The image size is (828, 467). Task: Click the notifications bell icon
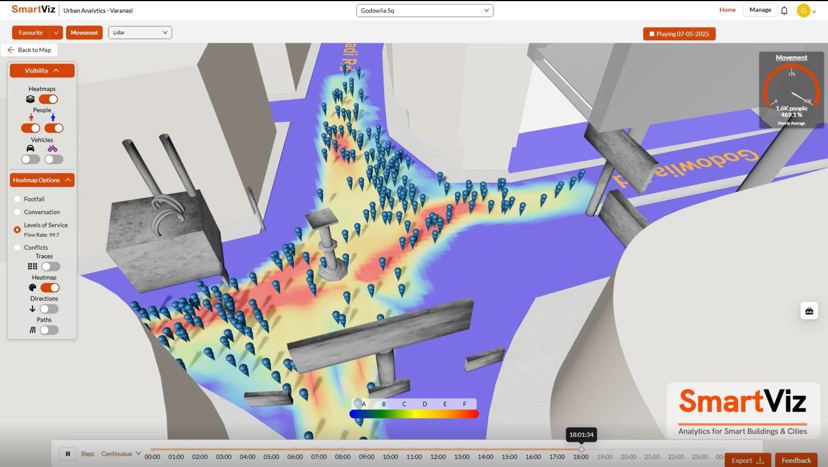pyautogui.click(x=784, y=11)
